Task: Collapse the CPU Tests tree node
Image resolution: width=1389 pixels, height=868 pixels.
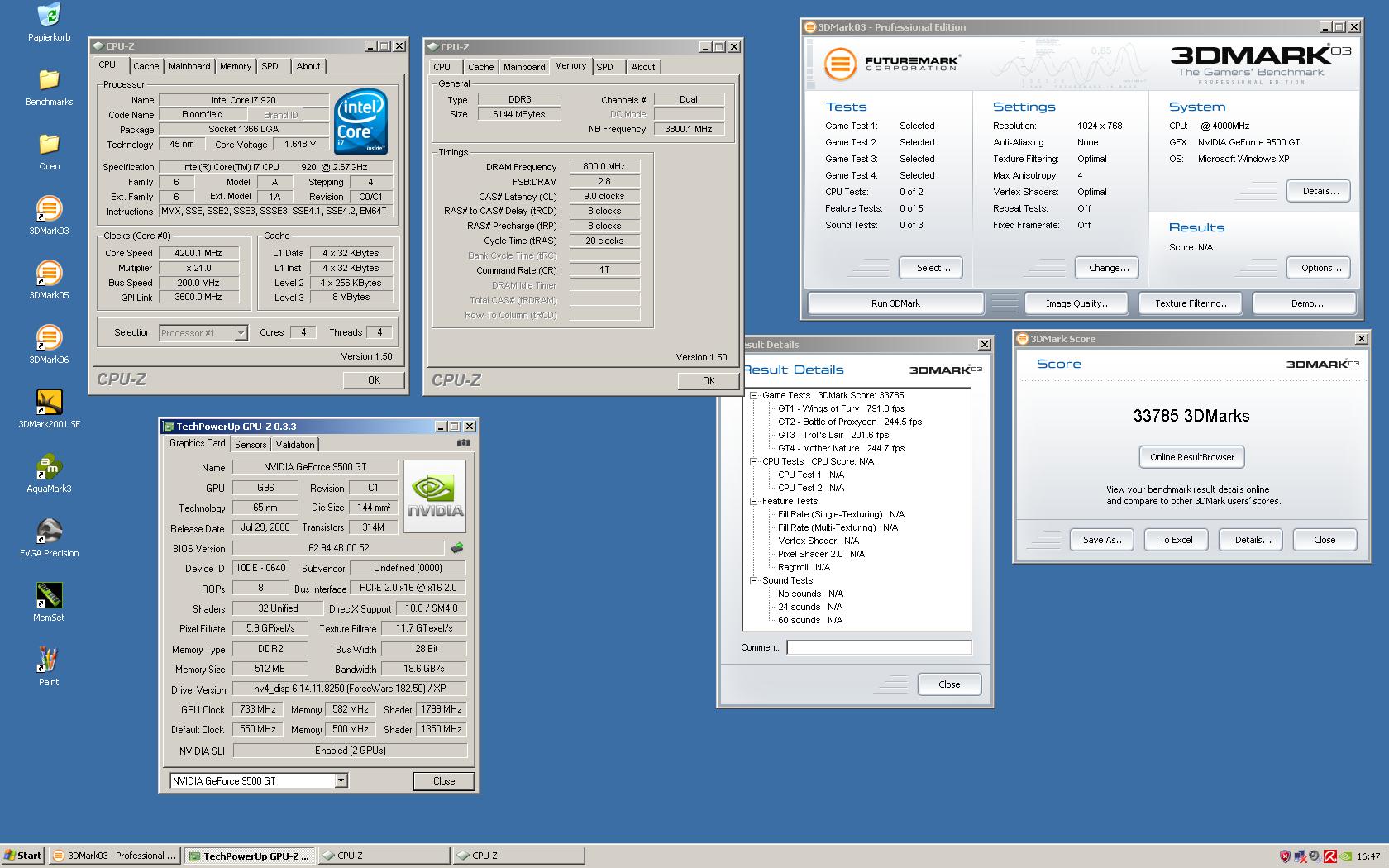Action: 753,461
